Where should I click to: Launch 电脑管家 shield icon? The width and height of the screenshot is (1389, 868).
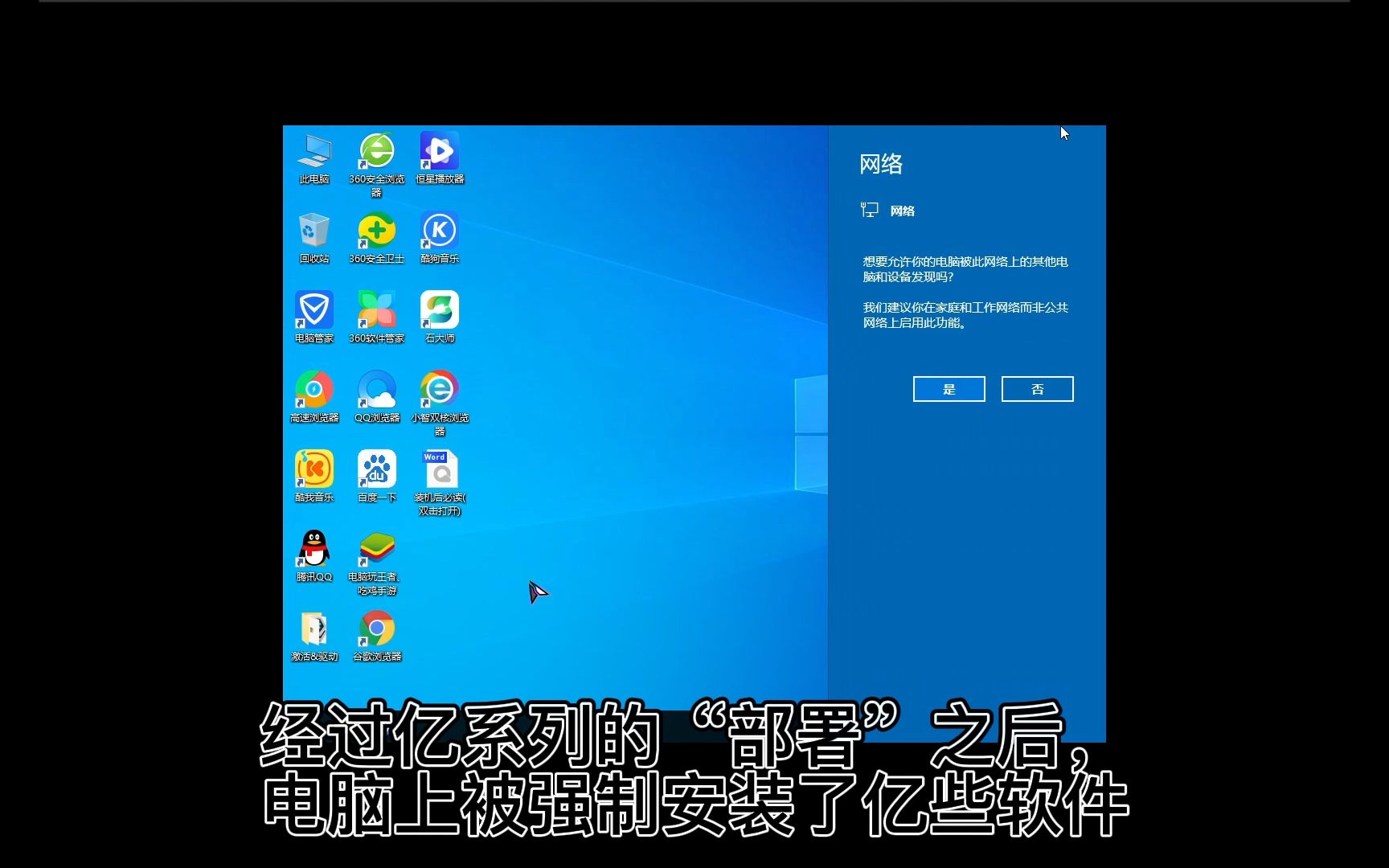click(x=314, y=318)
